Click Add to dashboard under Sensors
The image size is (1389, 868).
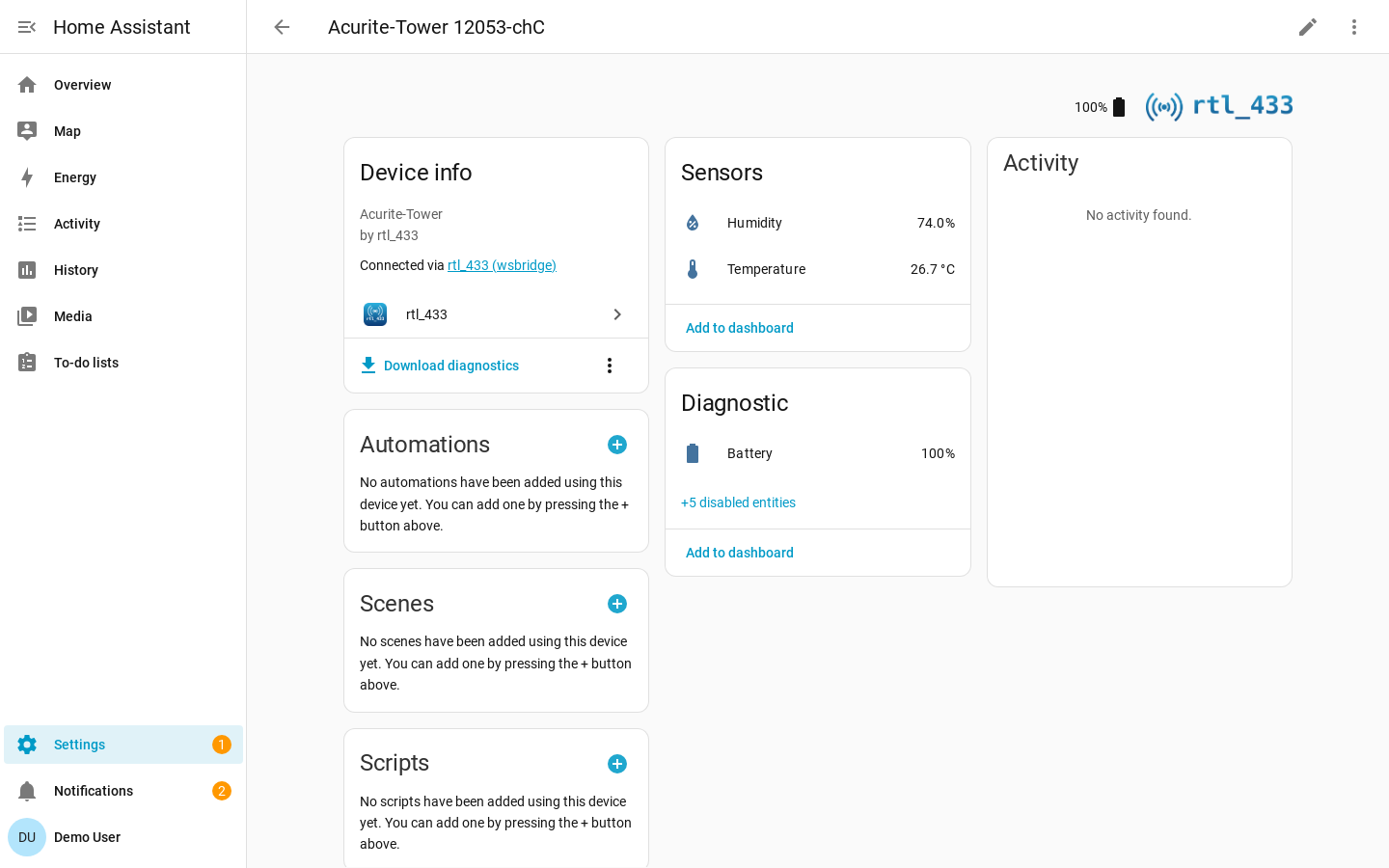(740, 328)
